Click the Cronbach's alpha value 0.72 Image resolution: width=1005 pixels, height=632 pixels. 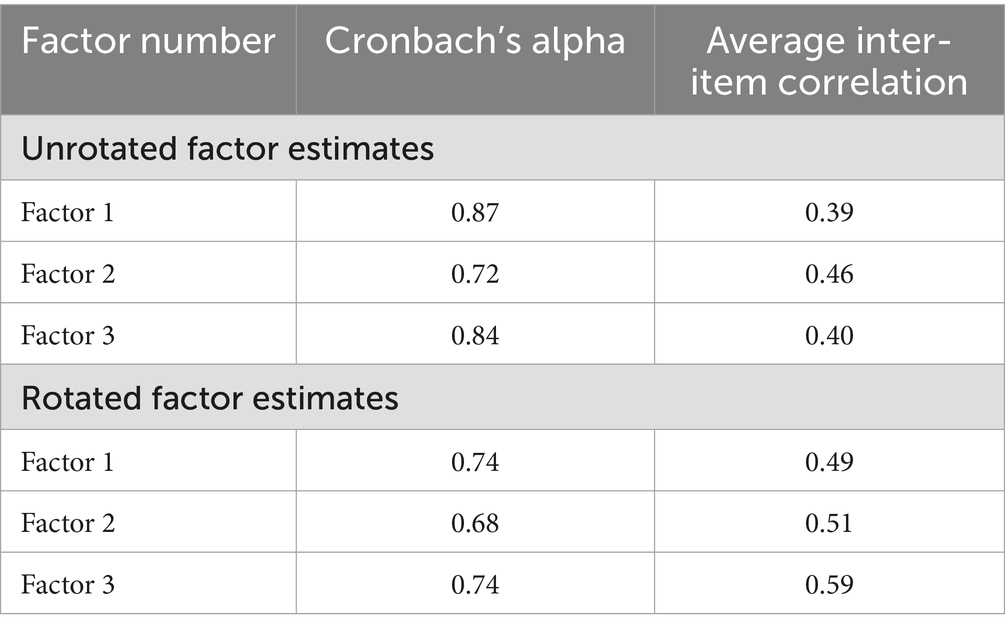(x=475, y=273)
